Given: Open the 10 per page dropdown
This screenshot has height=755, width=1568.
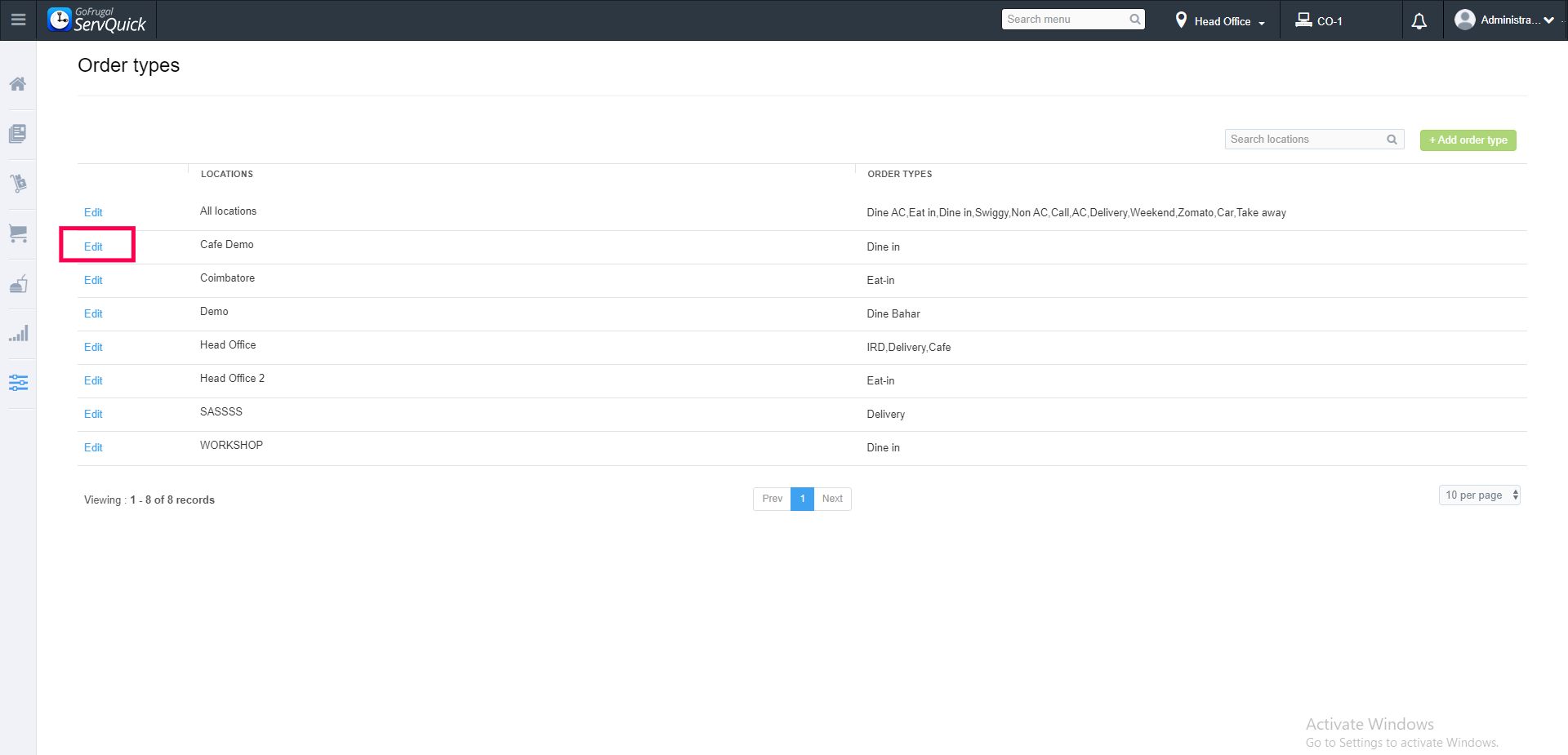Looking at the screenshot, I should click(x=1479, y=495).
